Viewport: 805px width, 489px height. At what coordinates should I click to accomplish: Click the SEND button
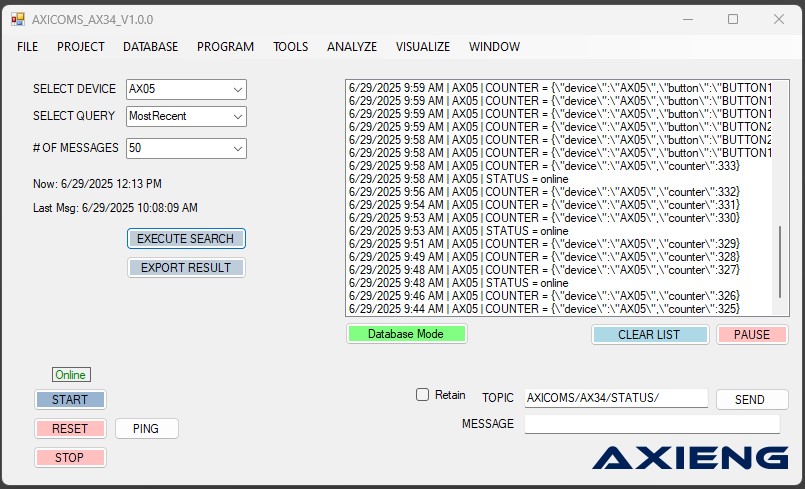tap(752, 400)
